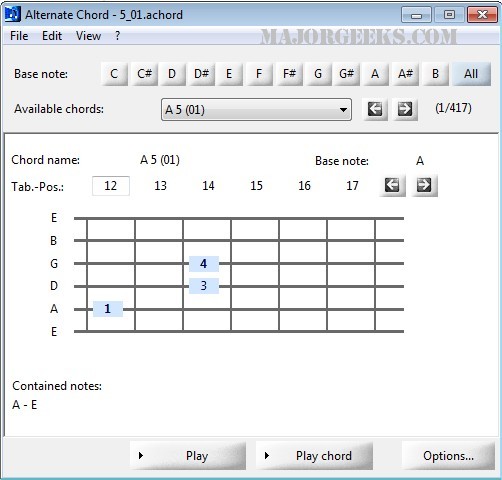Click the Tab position 12 field

(x=111, y=186)
